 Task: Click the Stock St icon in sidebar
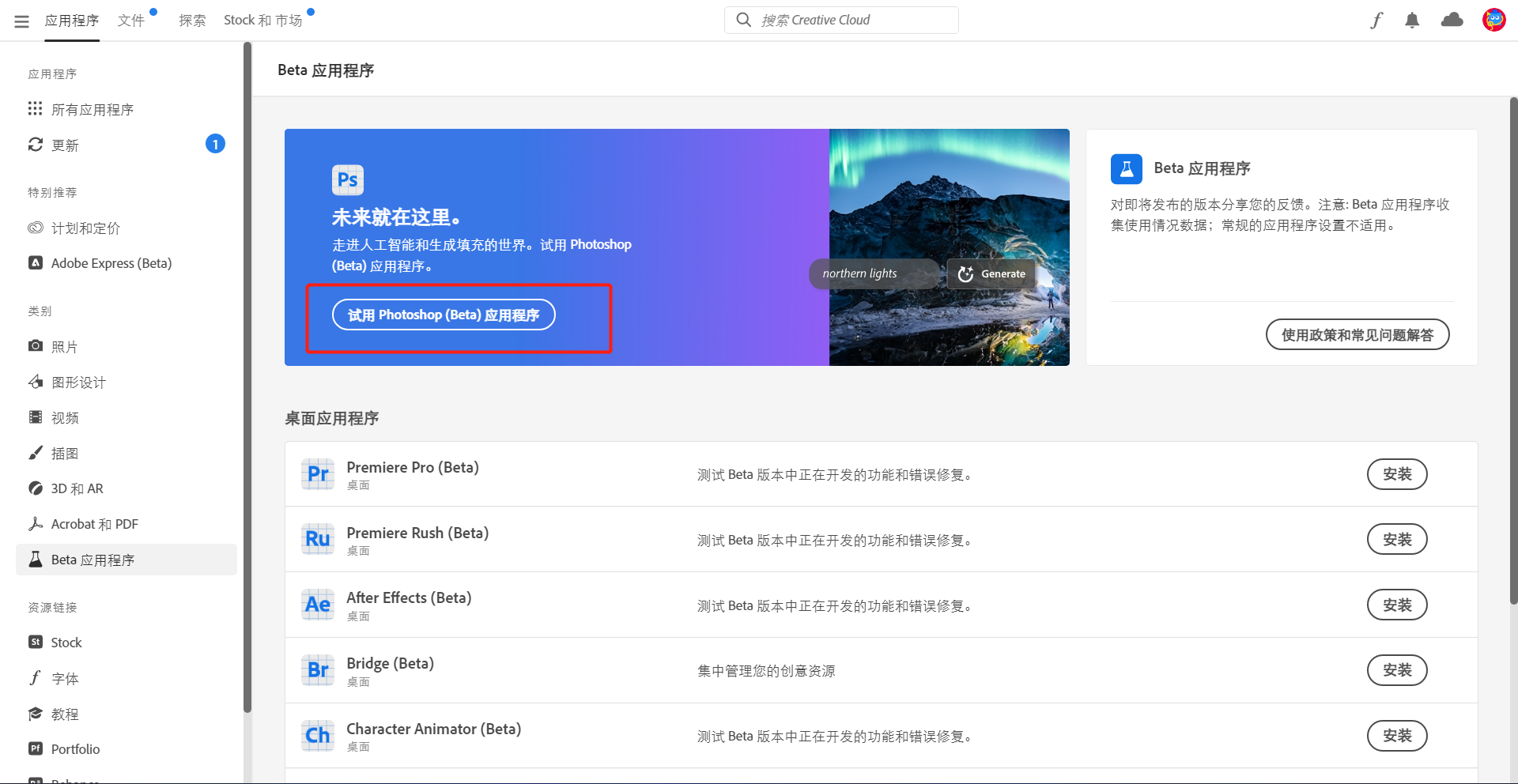(x=36, y=642)
